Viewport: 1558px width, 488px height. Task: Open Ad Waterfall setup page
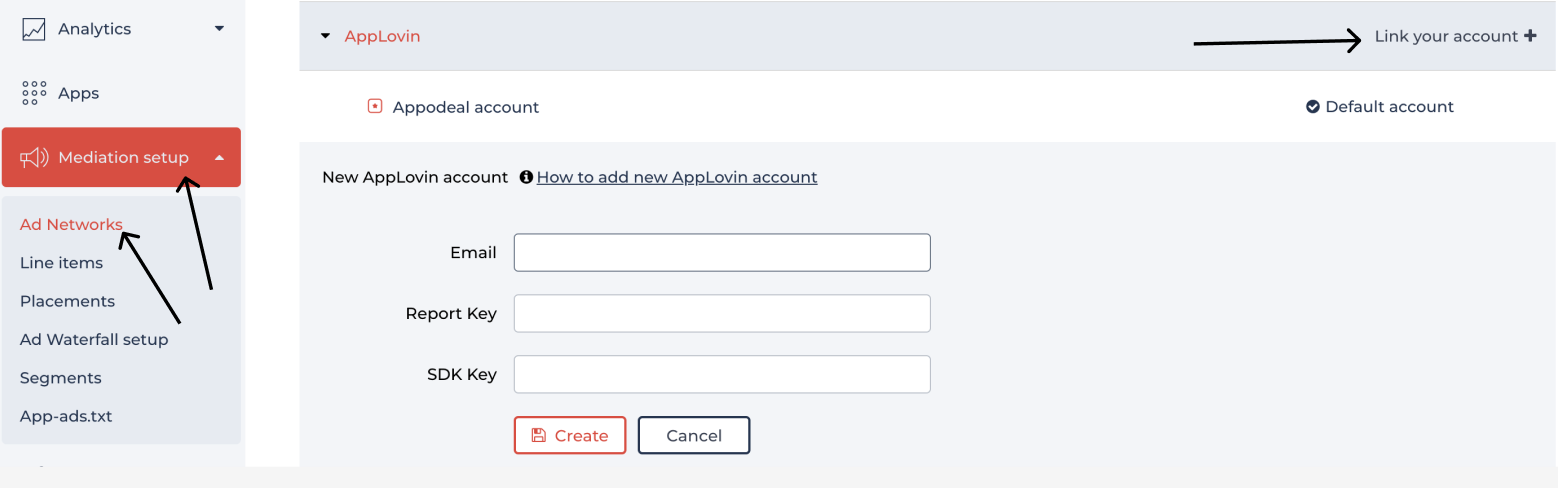[x=94, y=339]
